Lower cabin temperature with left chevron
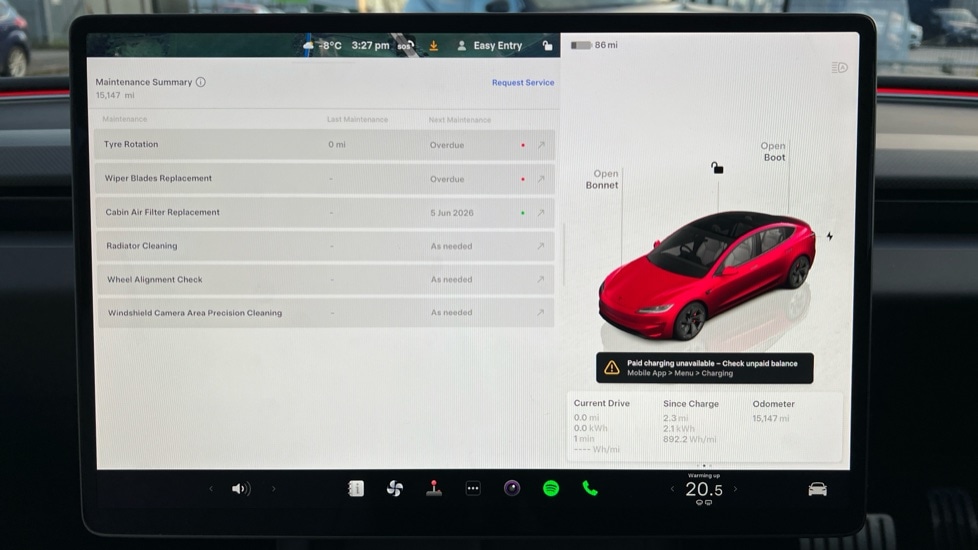The image size is (978, 550). tap(672, 489)
